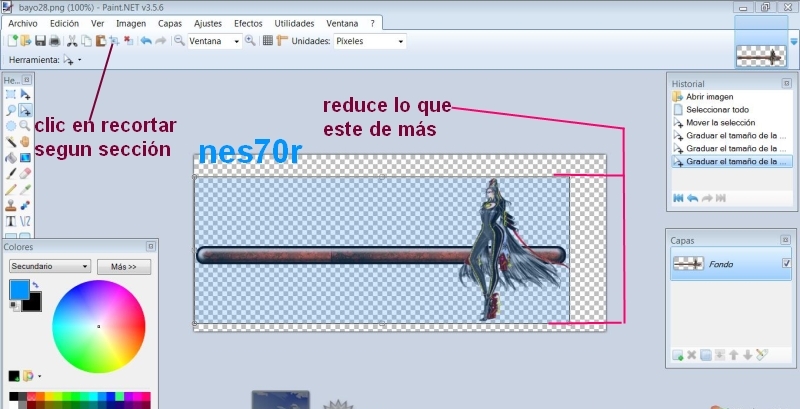The height and width of the screenshot is (409, 800).
Task: Click the Deselect icon with red X
Action: pyautogui.click(x=129, y=41)
